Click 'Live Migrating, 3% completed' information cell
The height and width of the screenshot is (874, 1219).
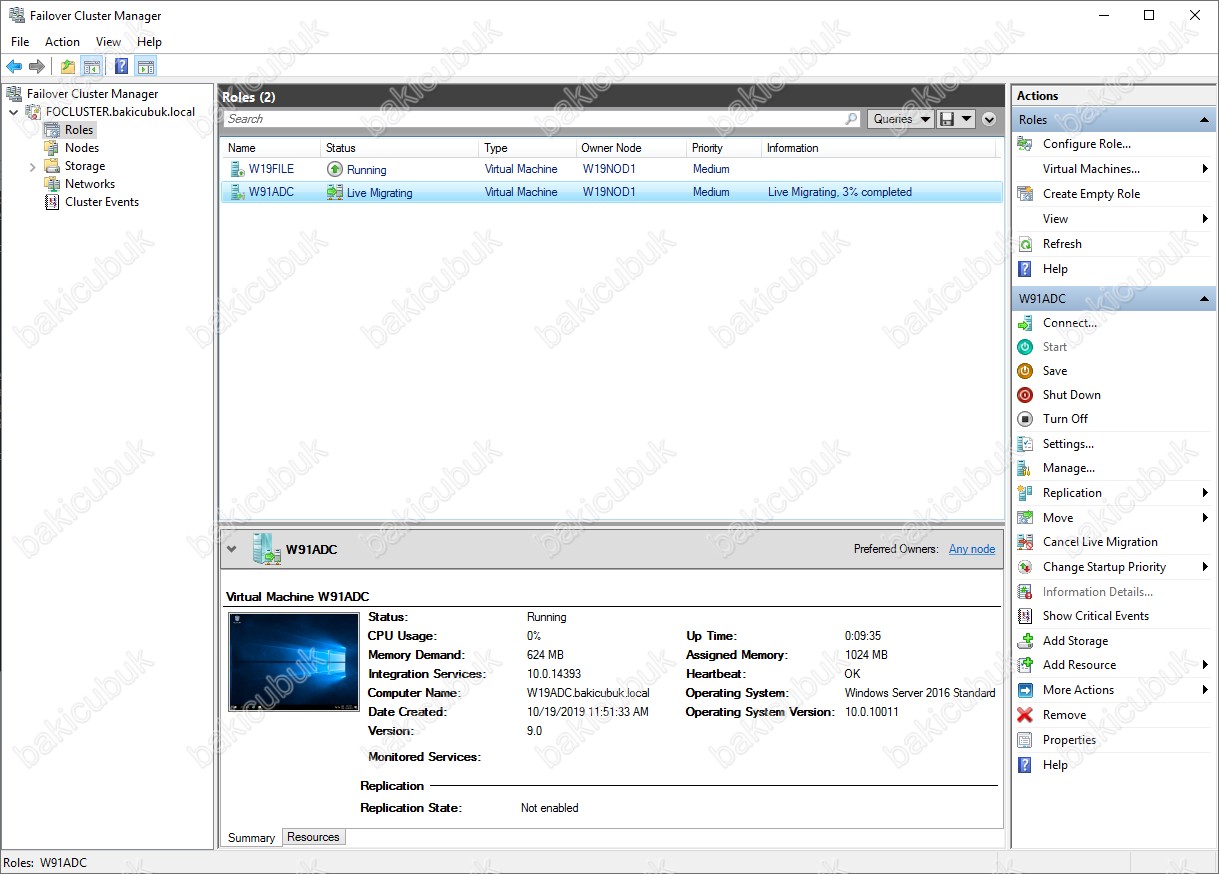pyautogui.click(x=840, y=192)
